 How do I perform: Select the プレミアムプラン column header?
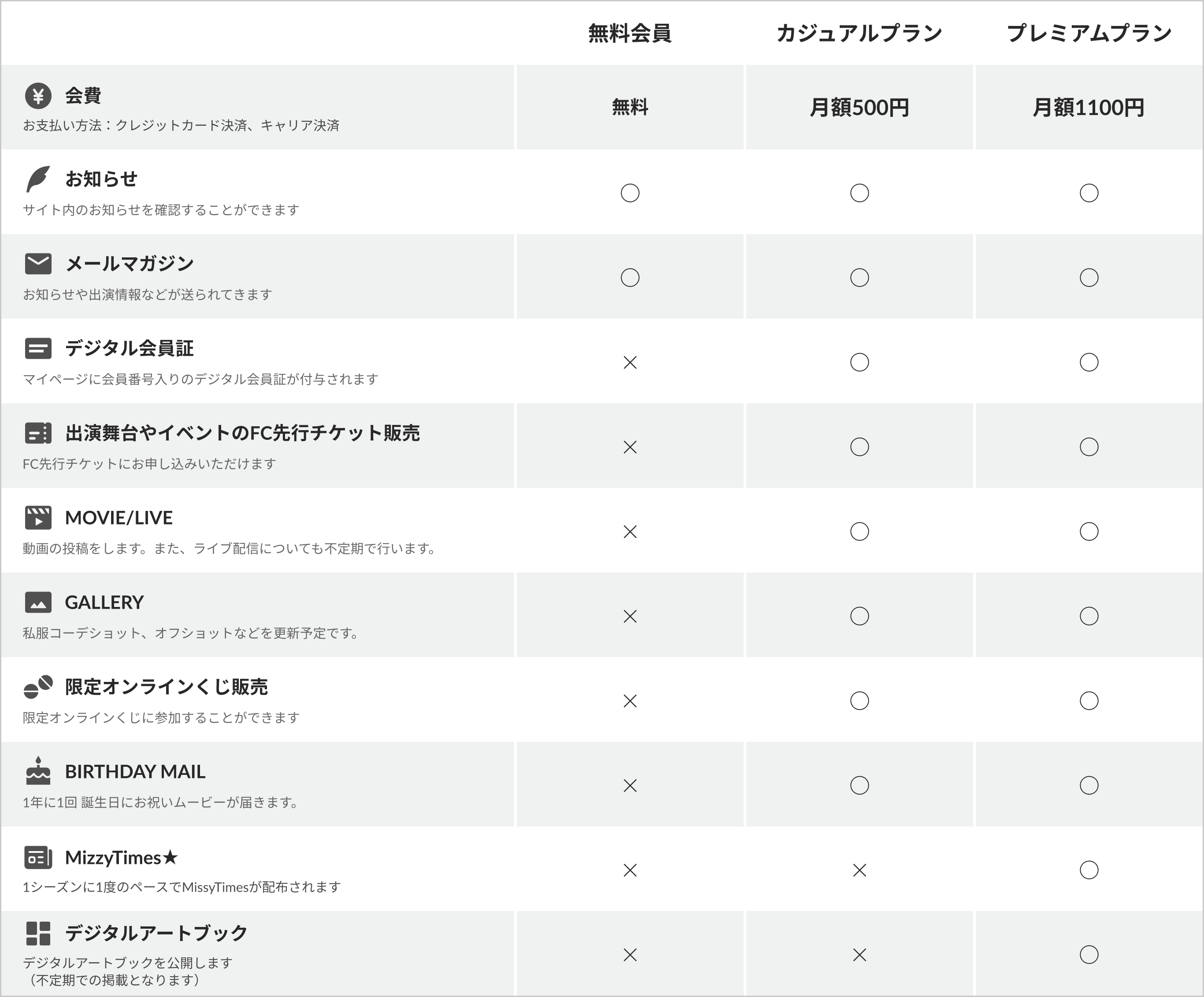pos(1089,33)
